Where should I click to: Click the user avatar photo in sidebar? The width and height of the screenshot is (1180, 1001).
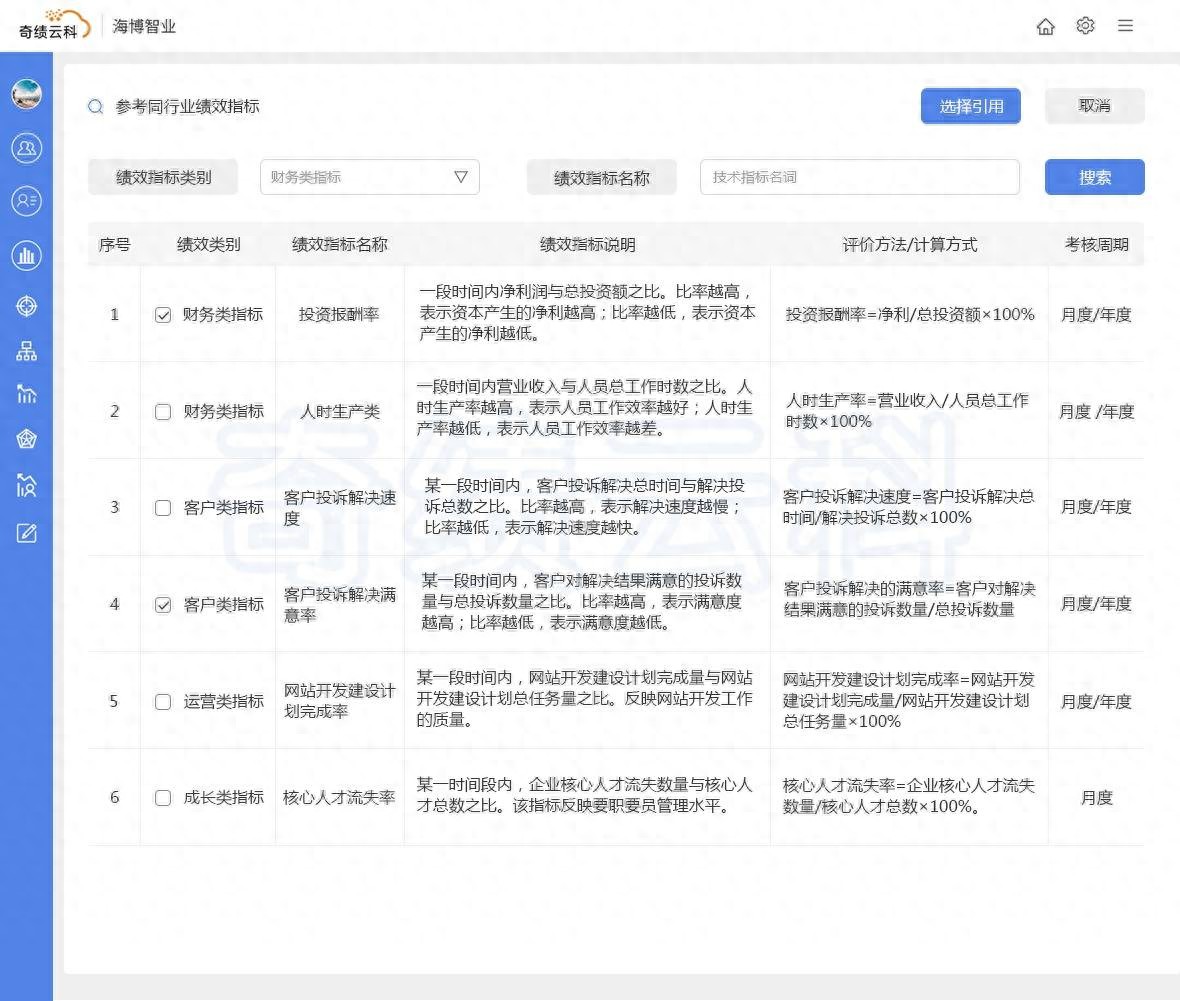(x=26, y=94)
